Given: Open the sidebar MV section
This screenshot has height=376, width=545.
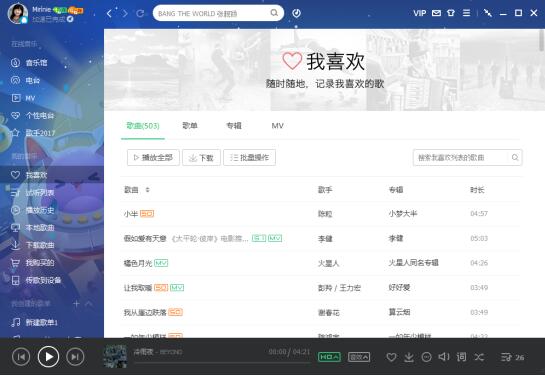Looking at the screenshot, I should point(30,98).
